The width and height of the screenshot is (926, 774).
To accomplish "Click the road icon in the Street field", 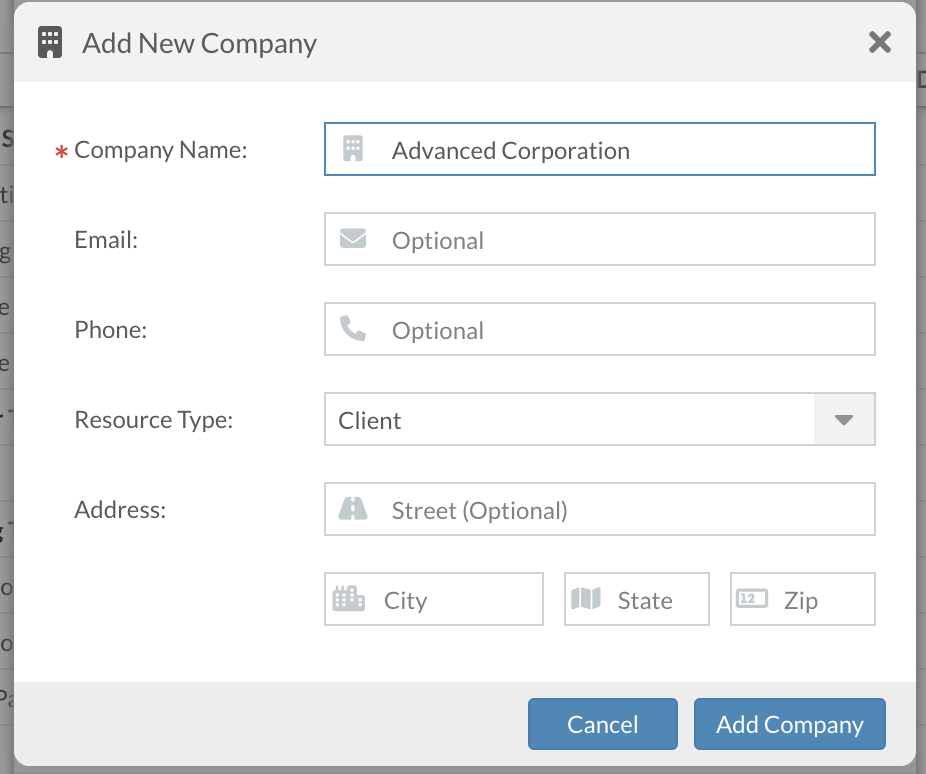I will [x=352, y=509].
